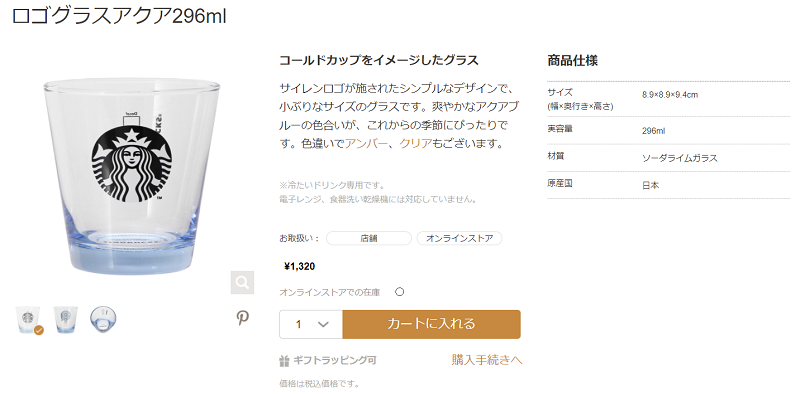The height and width of the screenshot is (394, 800).
Task: Click the orange checkmark badge on thumbnail
Action: pyautogui.click(x=39, y=330)
